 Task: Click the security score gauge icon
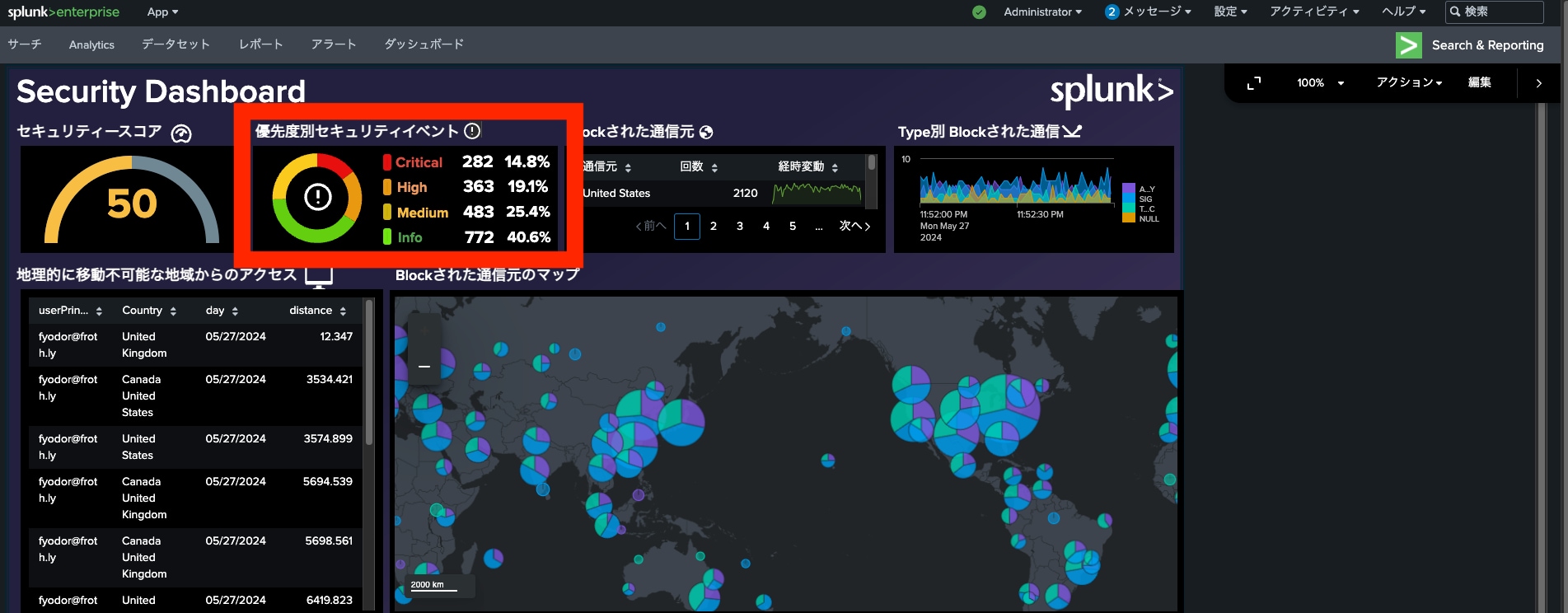click(x=181, y=133)
